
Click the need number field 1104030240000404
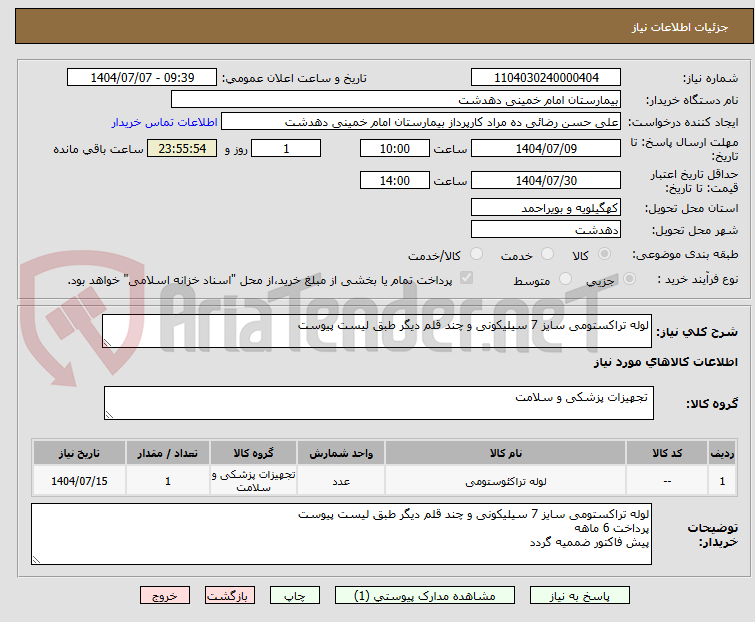[546, 78]
